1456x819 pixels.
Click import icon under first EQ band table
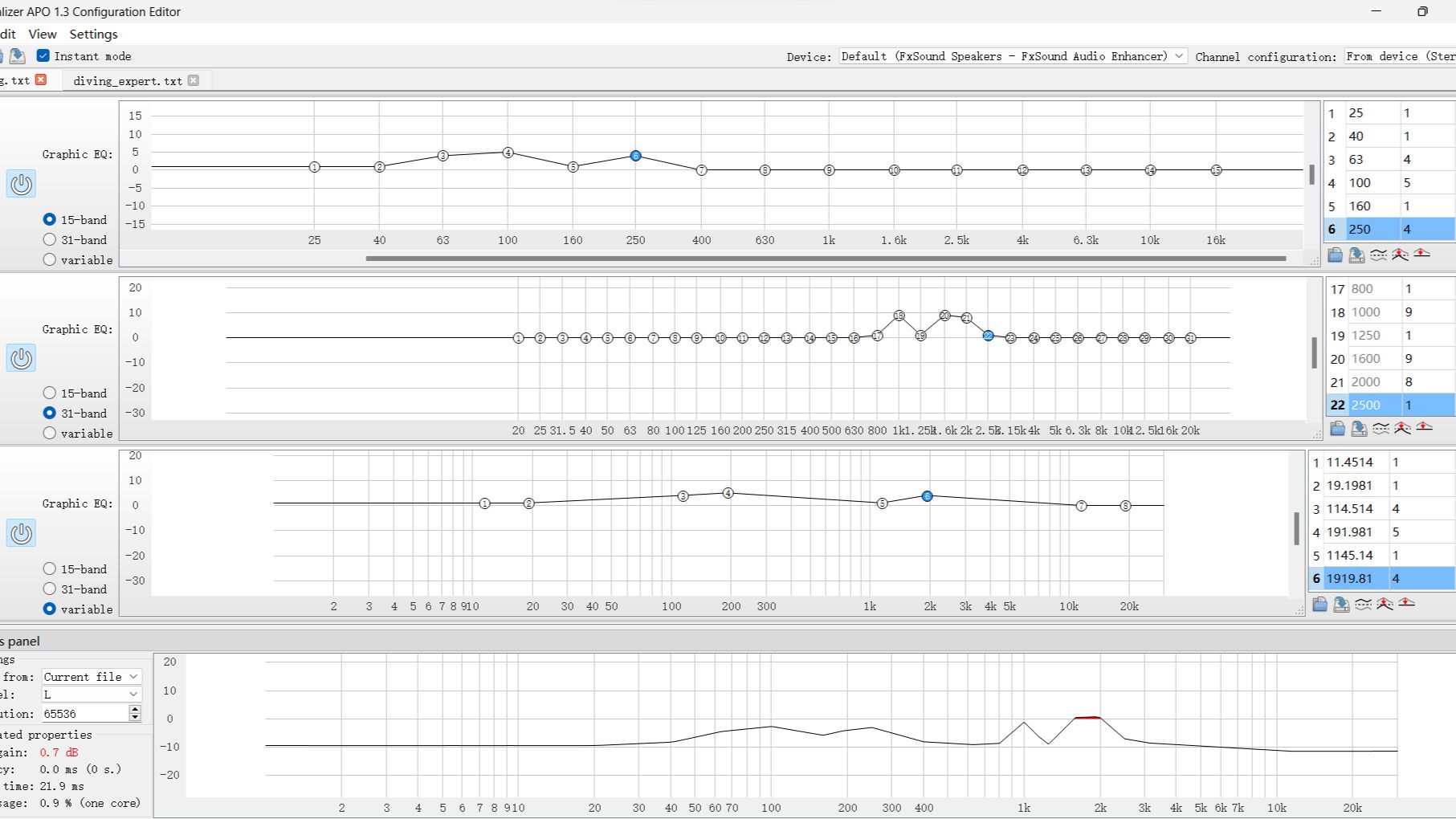point(1335,255)
